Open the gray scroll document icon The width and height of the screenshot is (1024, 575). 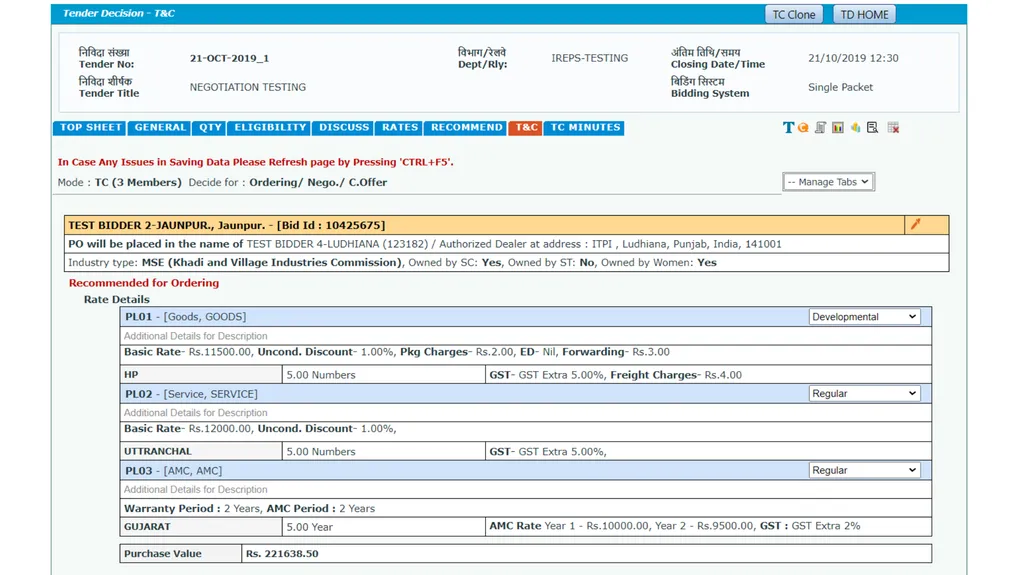tap(821, 127)
